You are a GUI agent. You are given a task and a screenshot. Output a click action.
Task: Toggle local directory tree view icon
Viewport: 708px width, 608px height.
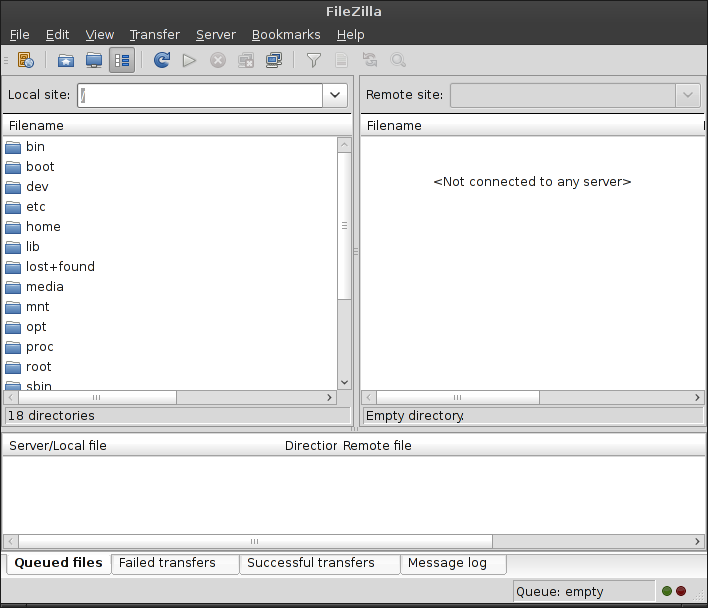[66, 60]
